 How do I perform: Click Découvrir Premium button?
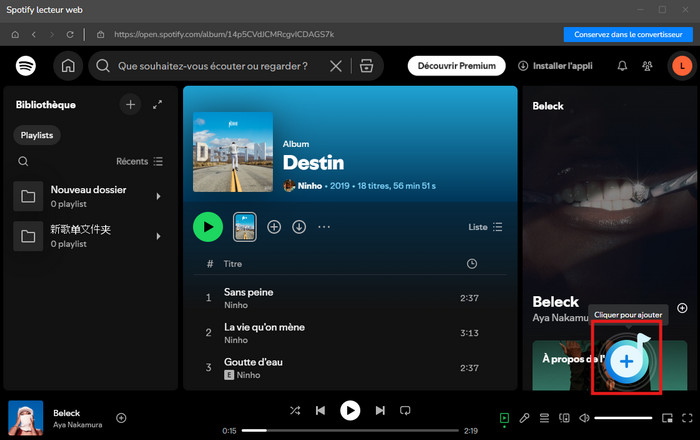[457, 66]
